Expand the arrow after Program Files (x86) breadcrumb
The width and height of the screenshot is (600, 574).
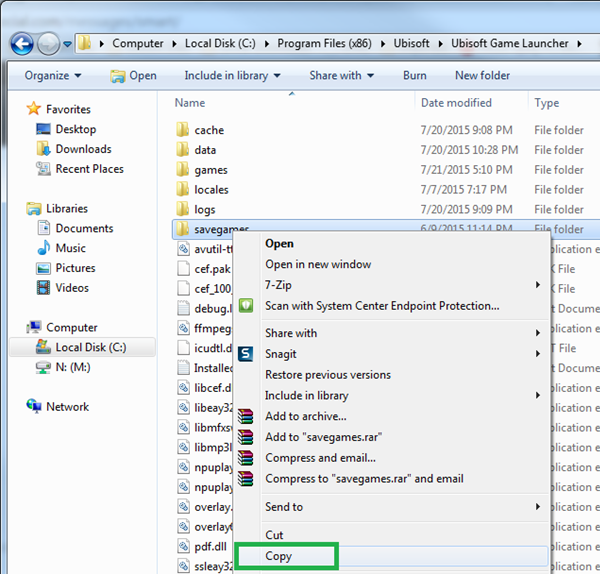(383, 44)
